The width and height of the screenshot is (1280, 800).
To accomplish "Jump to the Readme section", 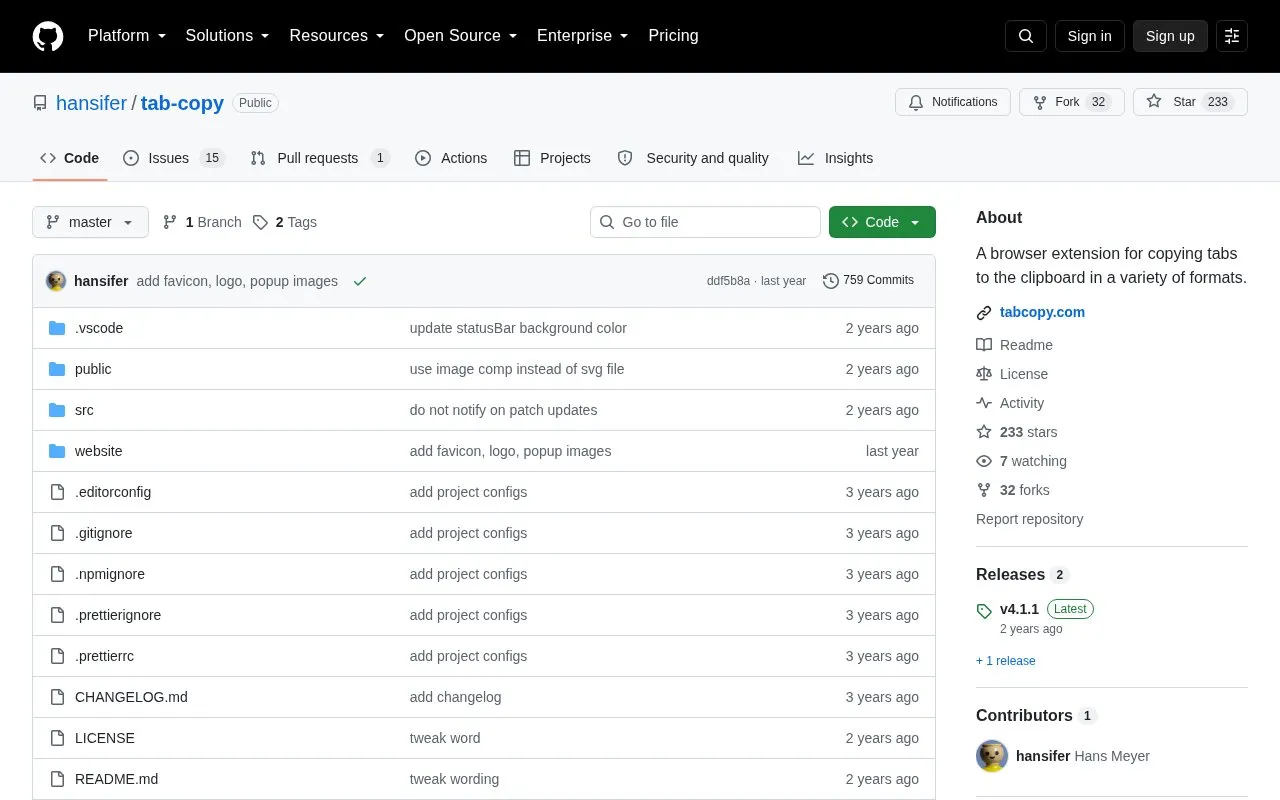I will tap(1015, 345).
